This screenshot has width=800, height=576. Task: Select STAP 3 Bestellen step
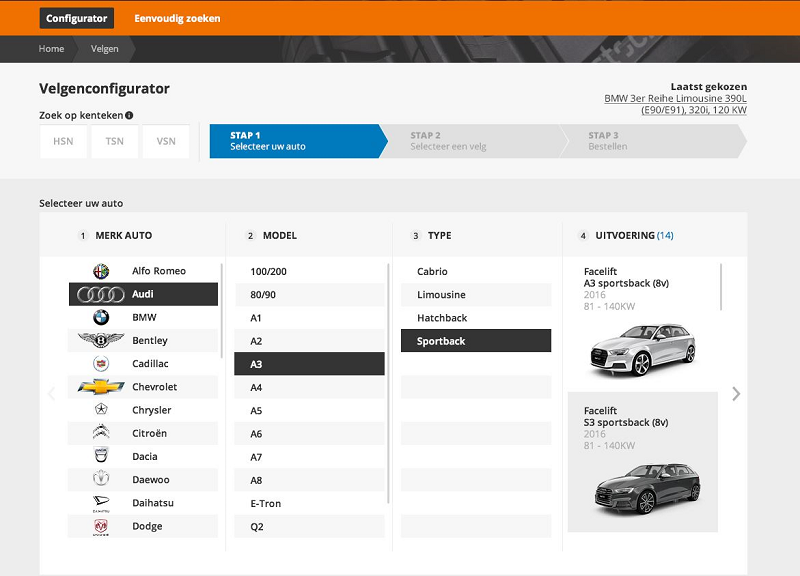pyautogui.click(x=653, y=141)
